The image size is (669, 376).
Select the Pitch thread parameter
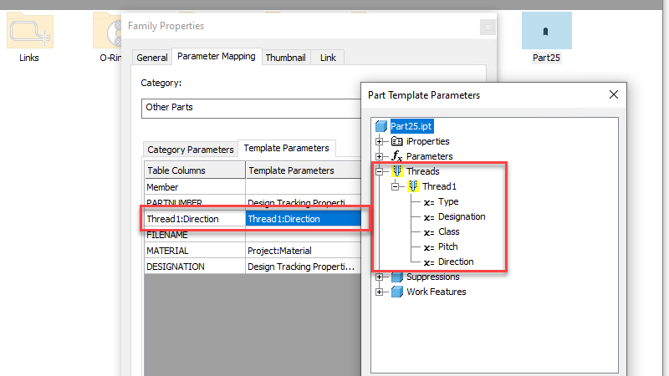[448, 247]
